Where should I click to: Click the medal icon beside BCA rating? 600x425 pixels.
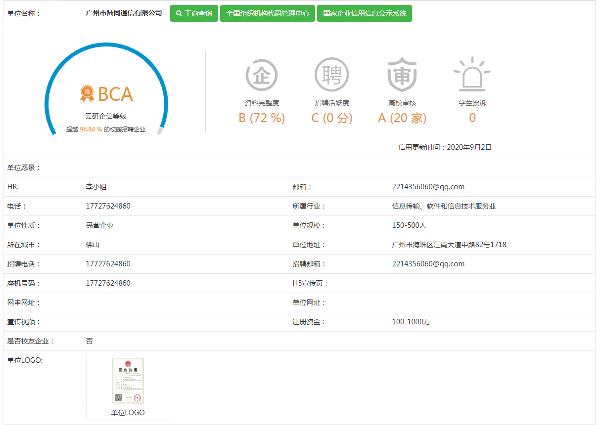click(85, 95)
